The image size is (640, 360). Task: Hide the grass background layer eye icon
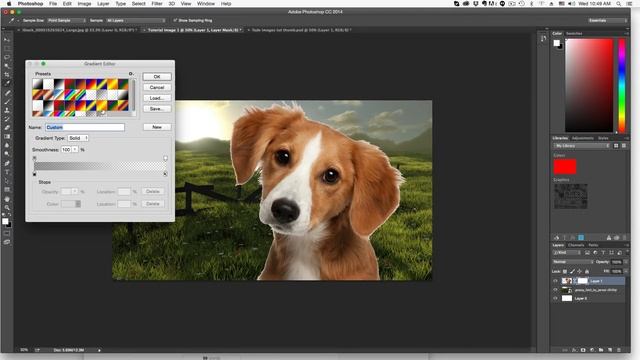tap(555, 290)
